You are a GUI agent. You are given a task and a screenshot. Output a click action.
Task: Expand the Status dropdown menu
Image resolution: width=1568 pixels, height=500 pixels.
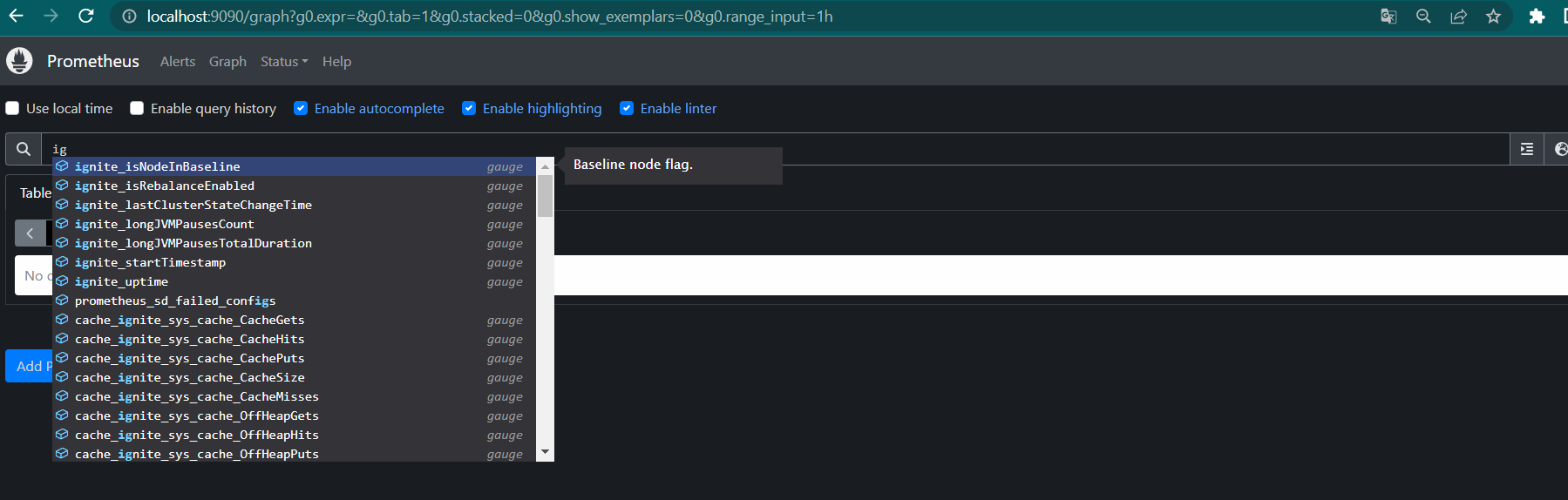pos(284,61)
